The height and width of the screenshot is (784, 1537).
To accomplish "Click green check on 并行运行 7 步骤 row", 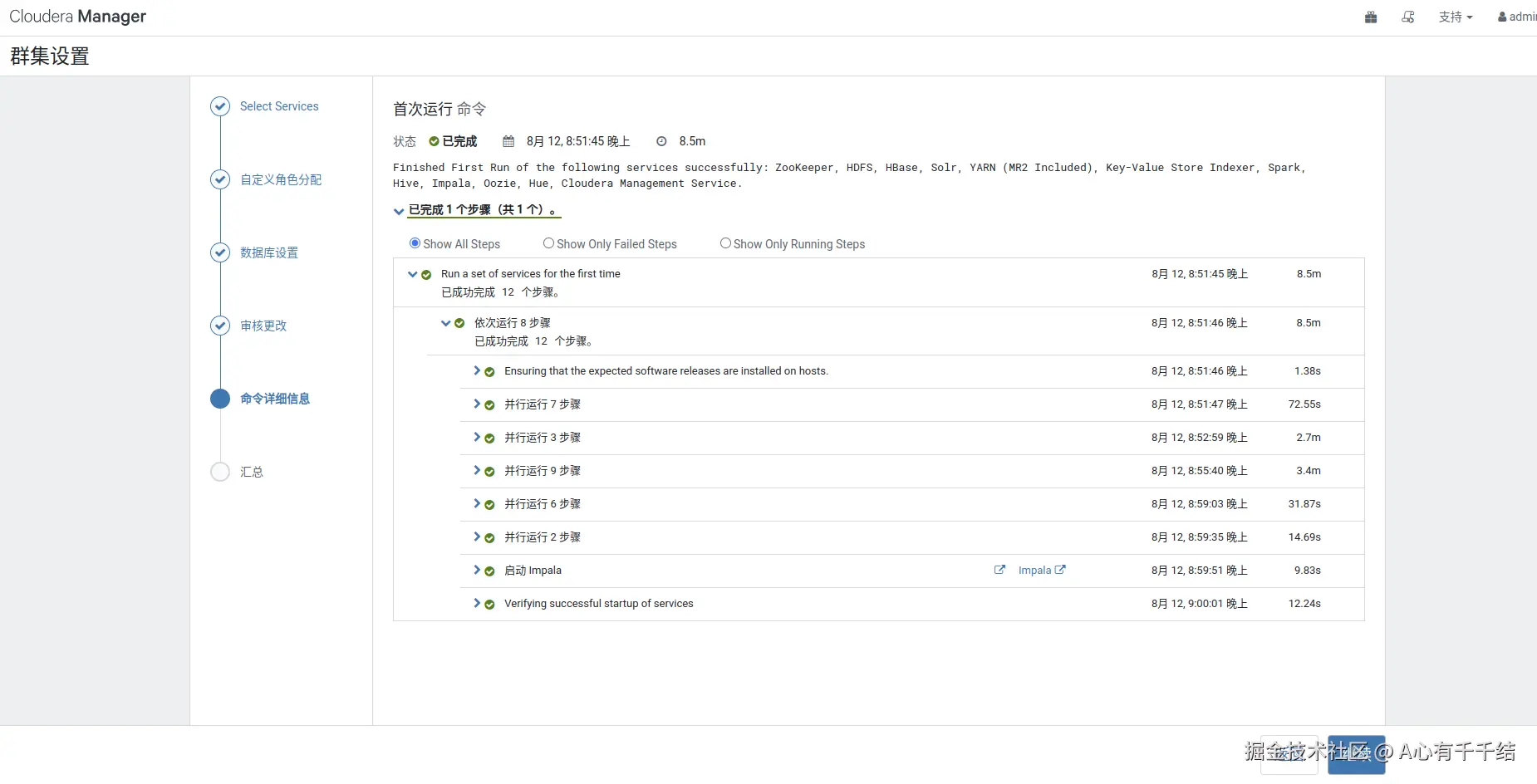I will [x=489, y=405].
